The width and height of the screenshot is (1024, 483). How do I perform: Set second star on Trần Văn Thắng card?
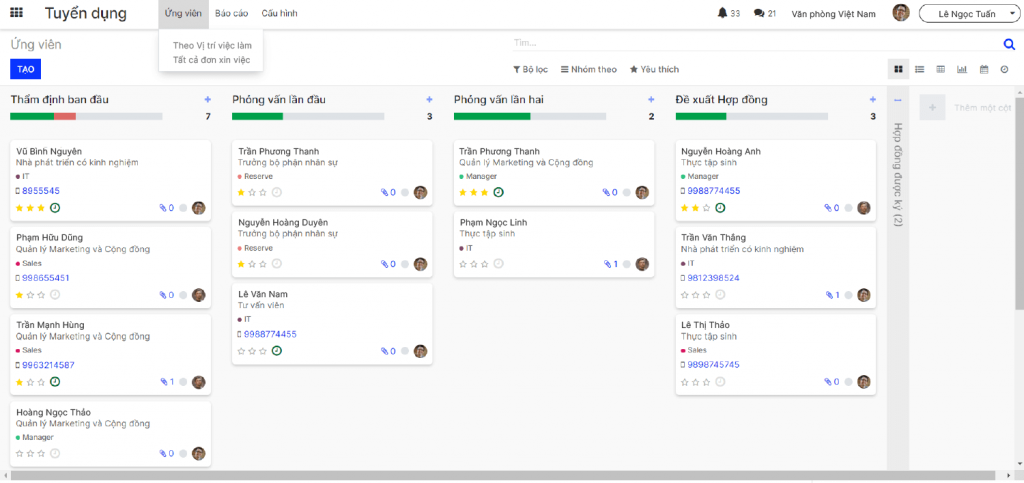[696, 295]
